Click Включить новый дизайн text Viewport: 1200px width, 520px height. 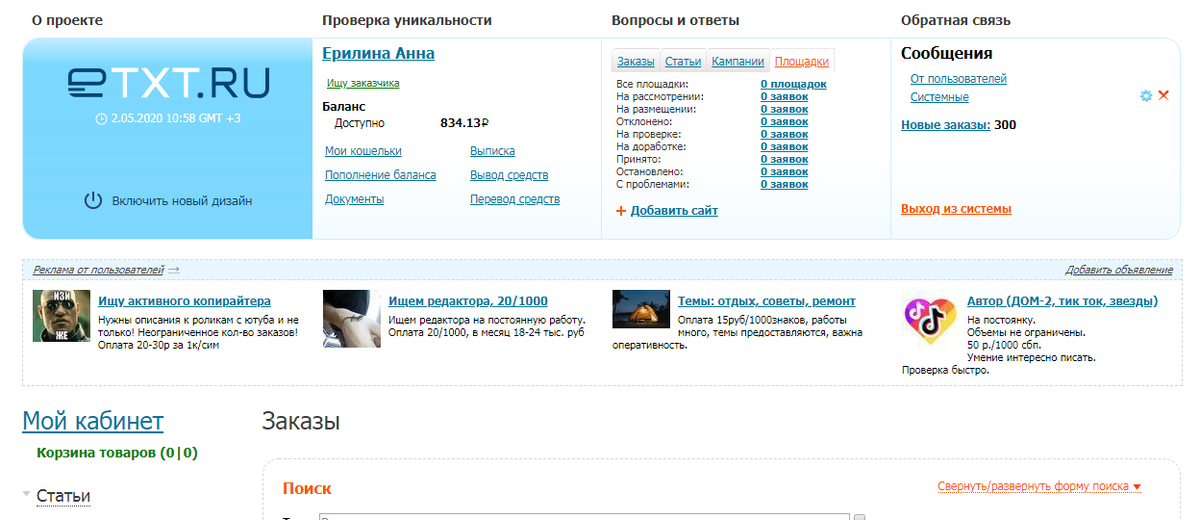182,201
